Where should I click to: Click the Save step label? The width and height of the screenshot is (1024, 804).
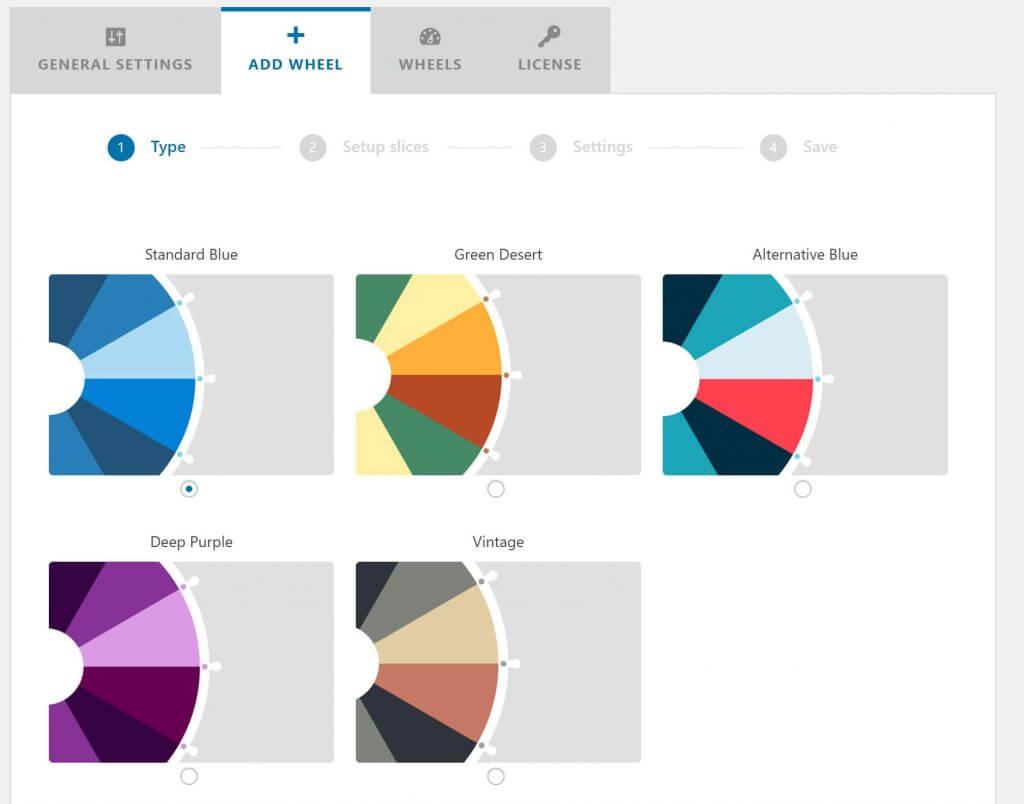click(x=820, y=147)
